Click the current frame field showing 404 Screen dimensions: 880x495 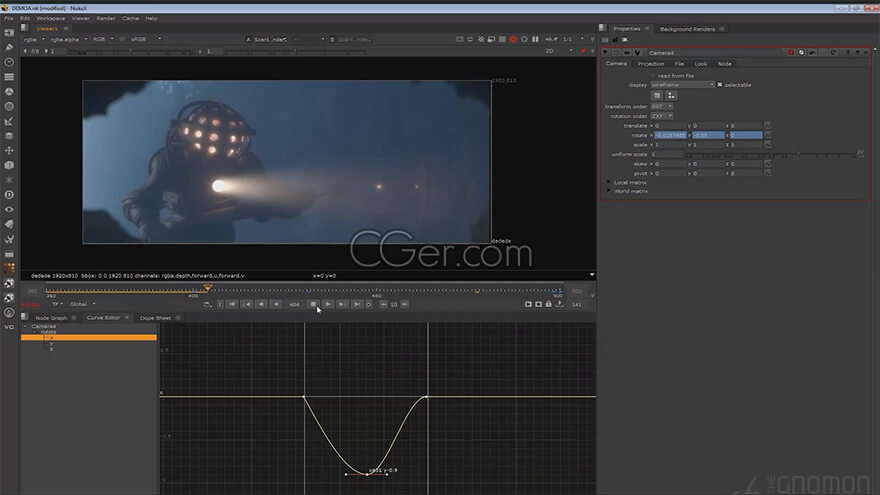294,305
